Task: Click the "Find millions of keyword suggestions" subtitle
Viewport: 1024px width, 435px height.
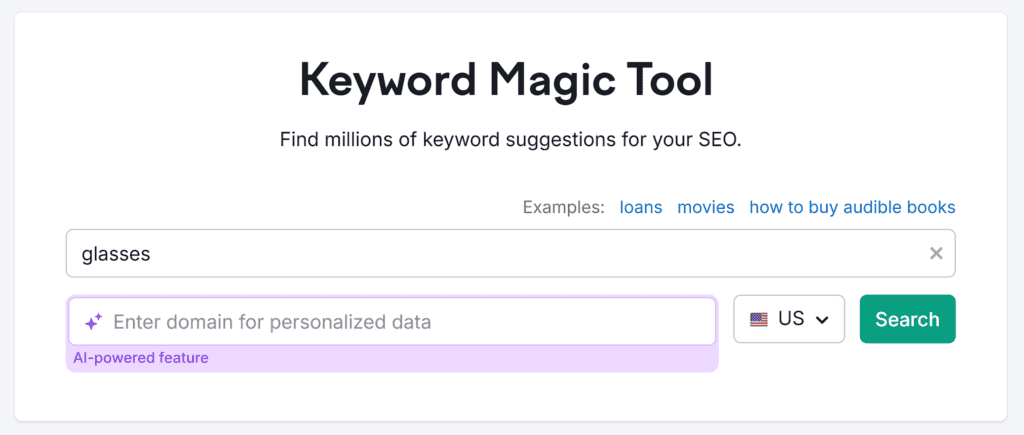Action: click(510, 139)
